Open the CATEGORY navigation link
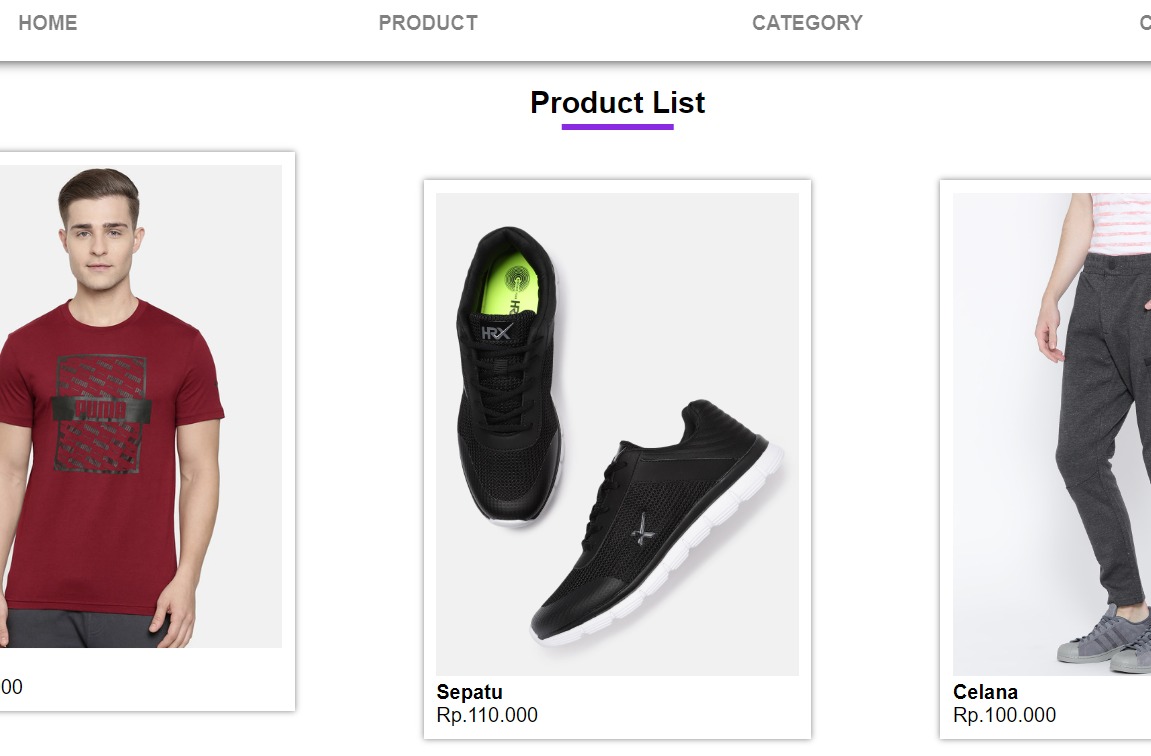1151x756 pixels. 807,23
